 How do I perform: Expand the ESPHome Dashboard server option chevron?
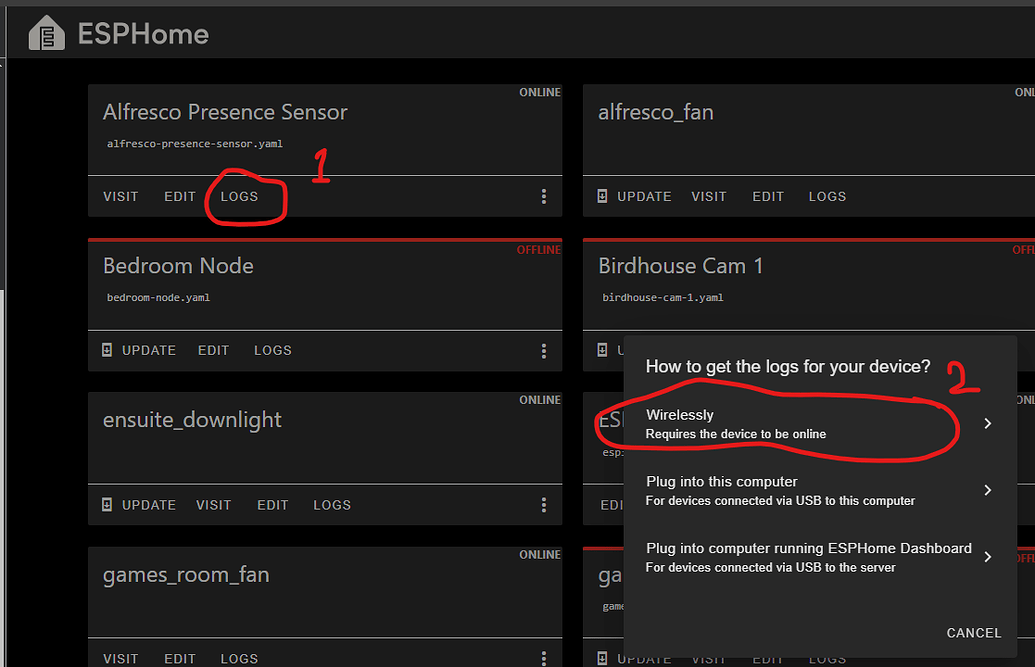pos(987,557)
